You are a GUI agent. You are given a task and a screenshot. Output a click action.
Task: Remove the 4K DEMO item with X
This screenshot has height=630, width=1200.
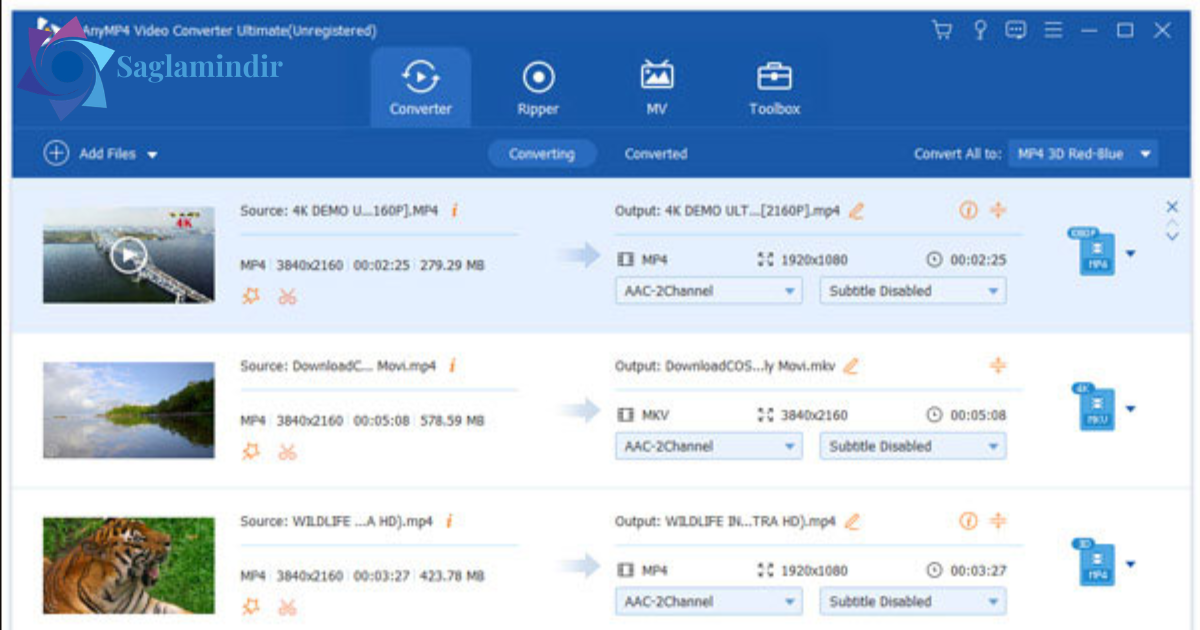coord(1172,206)
